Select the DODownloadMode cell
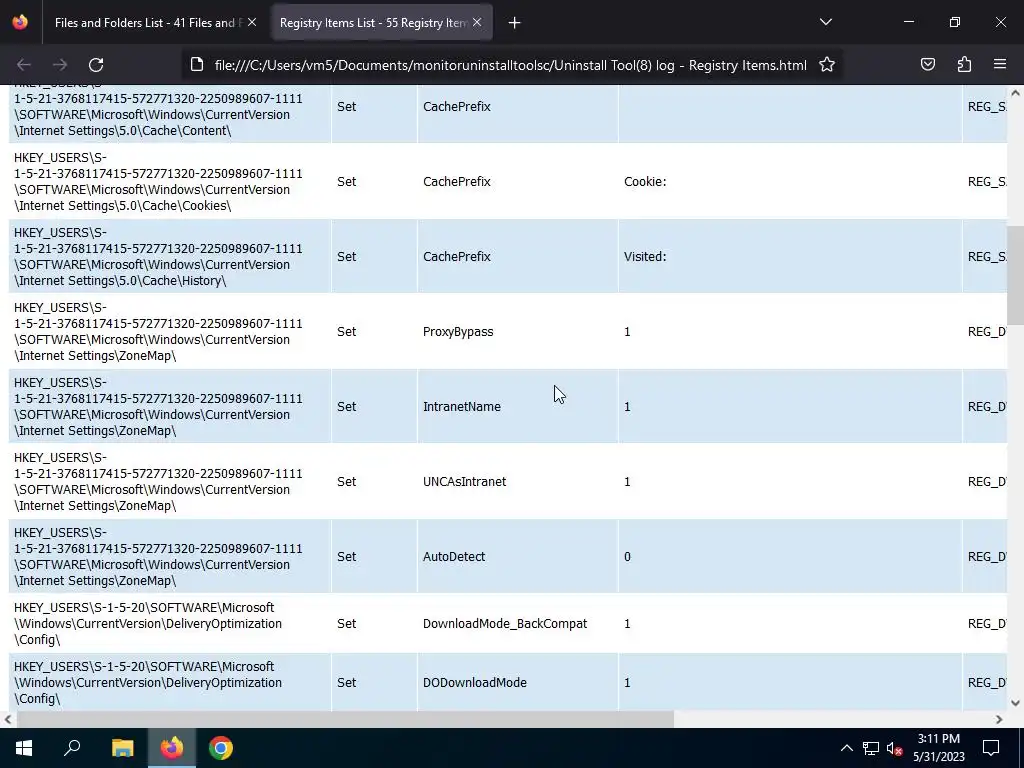 (x=517, y=682)
